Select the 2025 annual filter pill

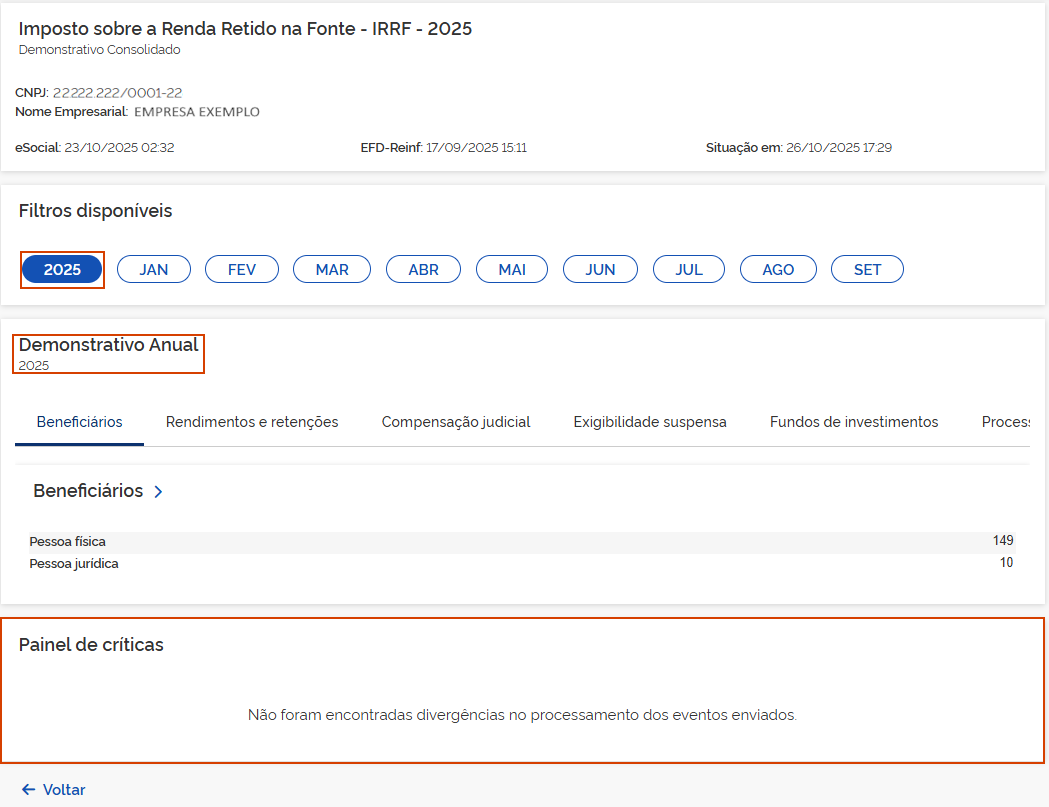(62, 270)
